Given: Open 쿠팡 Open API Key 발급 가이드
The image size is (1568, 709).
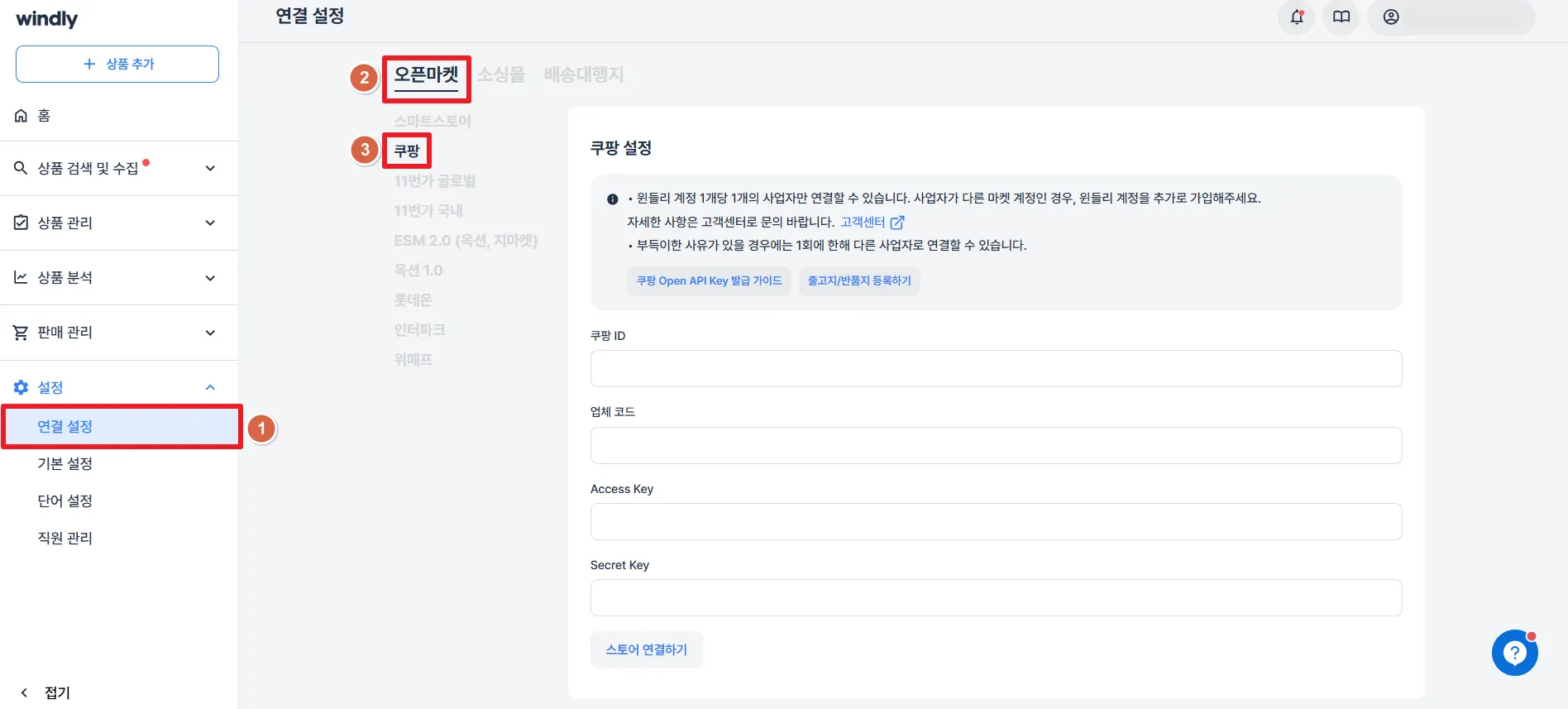Looking at the screenshot, I should pos(709,280).
